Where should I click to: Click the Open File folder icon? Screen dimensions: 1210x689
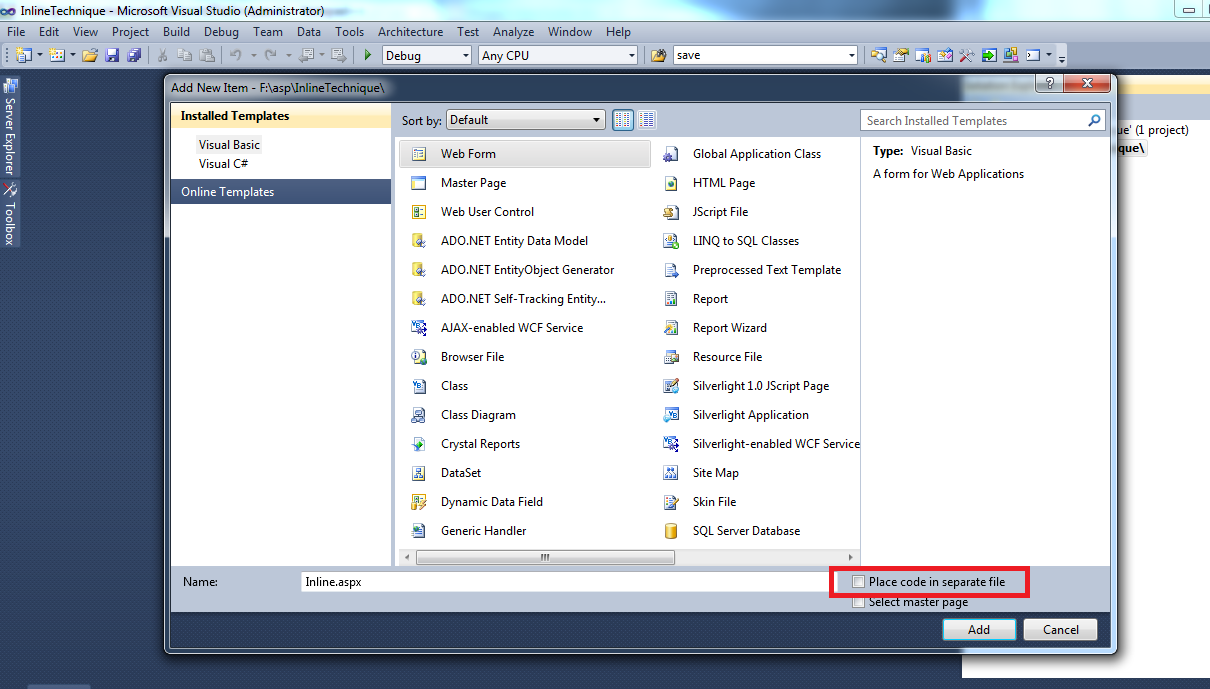[x=90, y=55]
